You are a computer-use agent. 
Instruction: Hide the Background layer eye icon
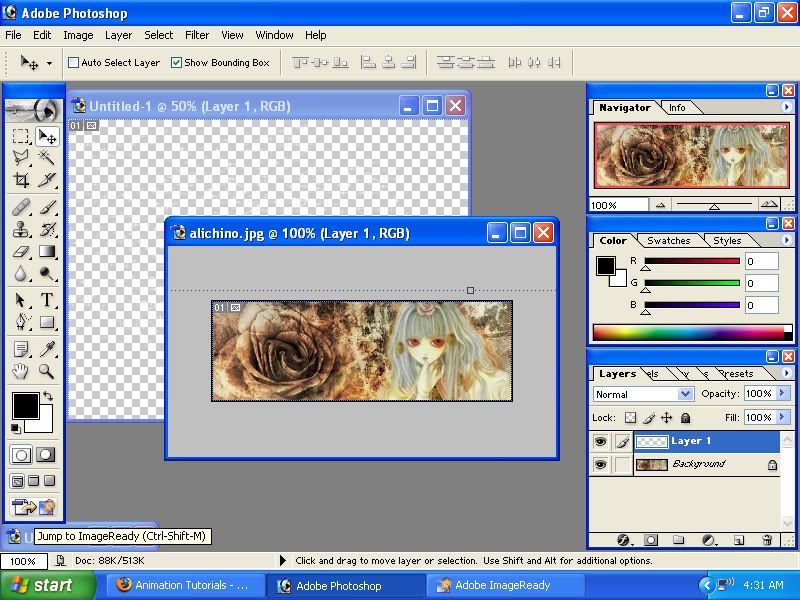point(601,464)
